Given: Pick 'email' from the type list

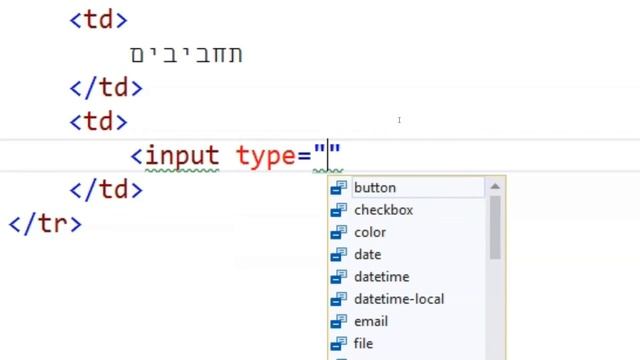Looking at the screenshot, I should (371, 321).
